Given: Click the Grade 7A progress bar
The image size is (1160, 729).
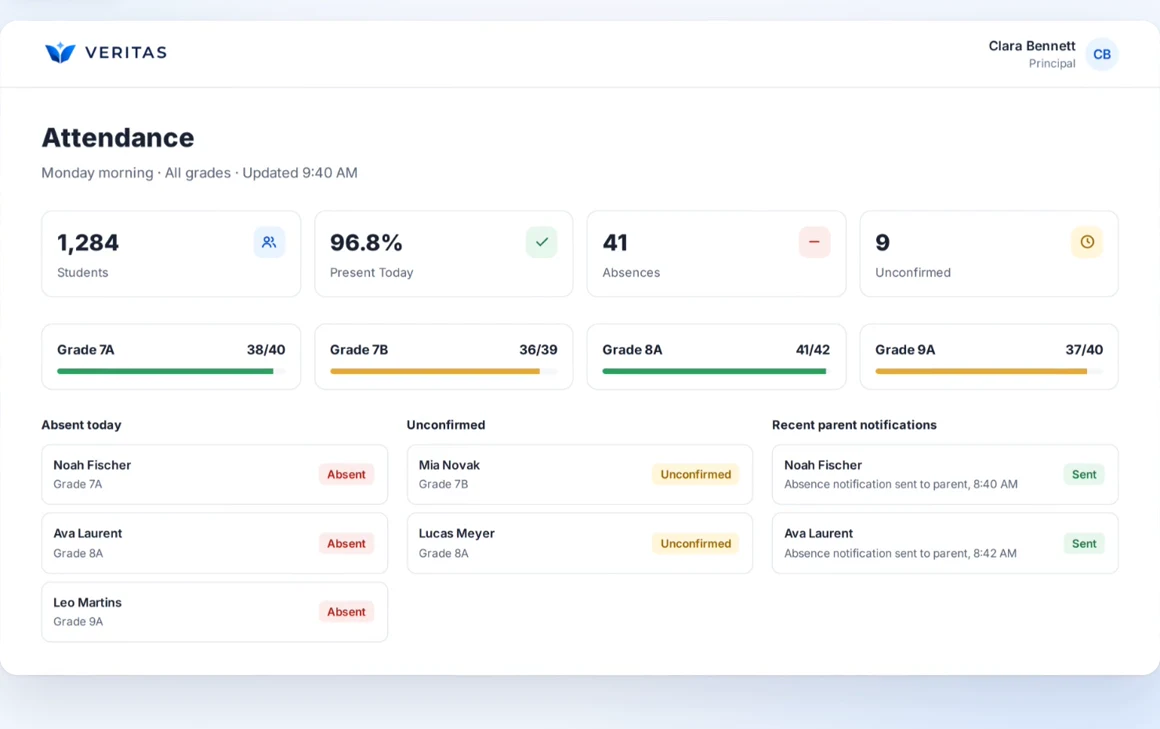Looking at the screenshot, I should point(171,372).
